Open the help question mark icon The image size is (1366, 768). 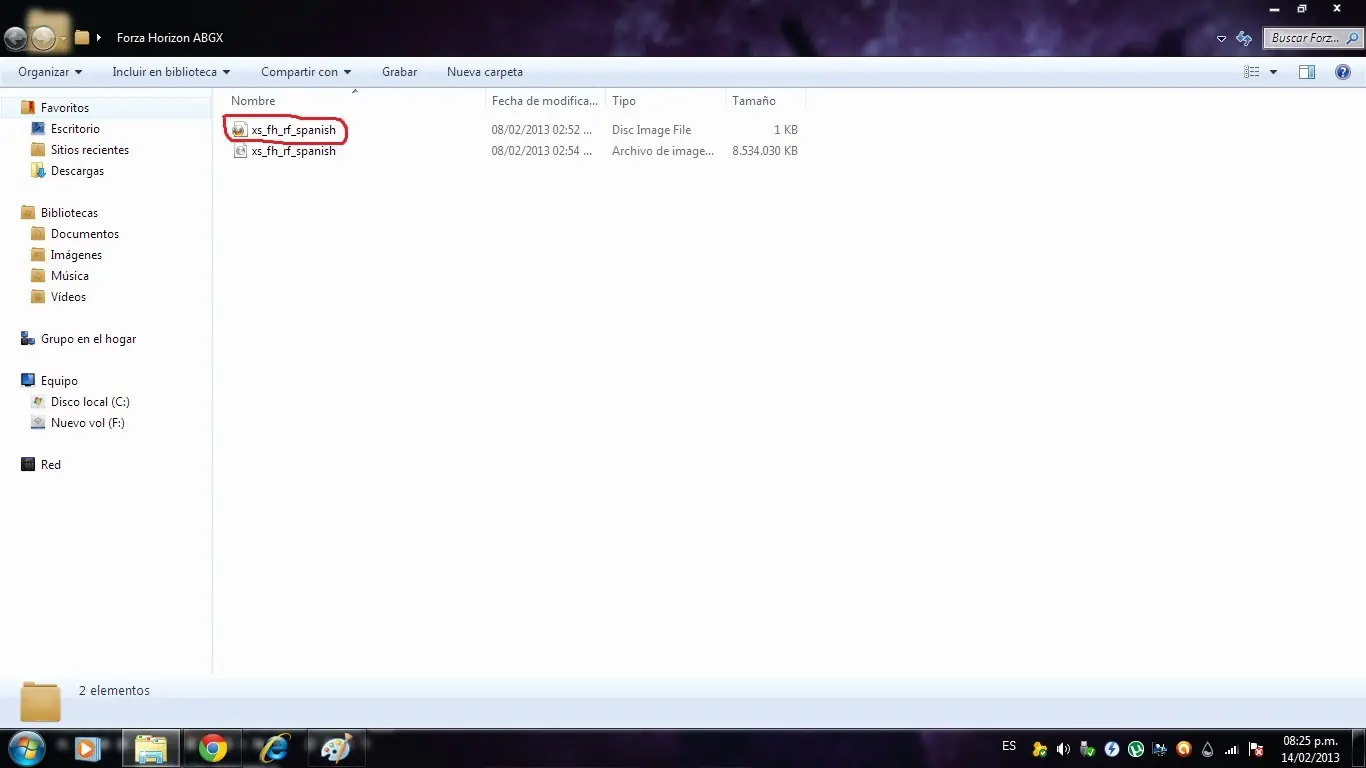pos(1343,72)
